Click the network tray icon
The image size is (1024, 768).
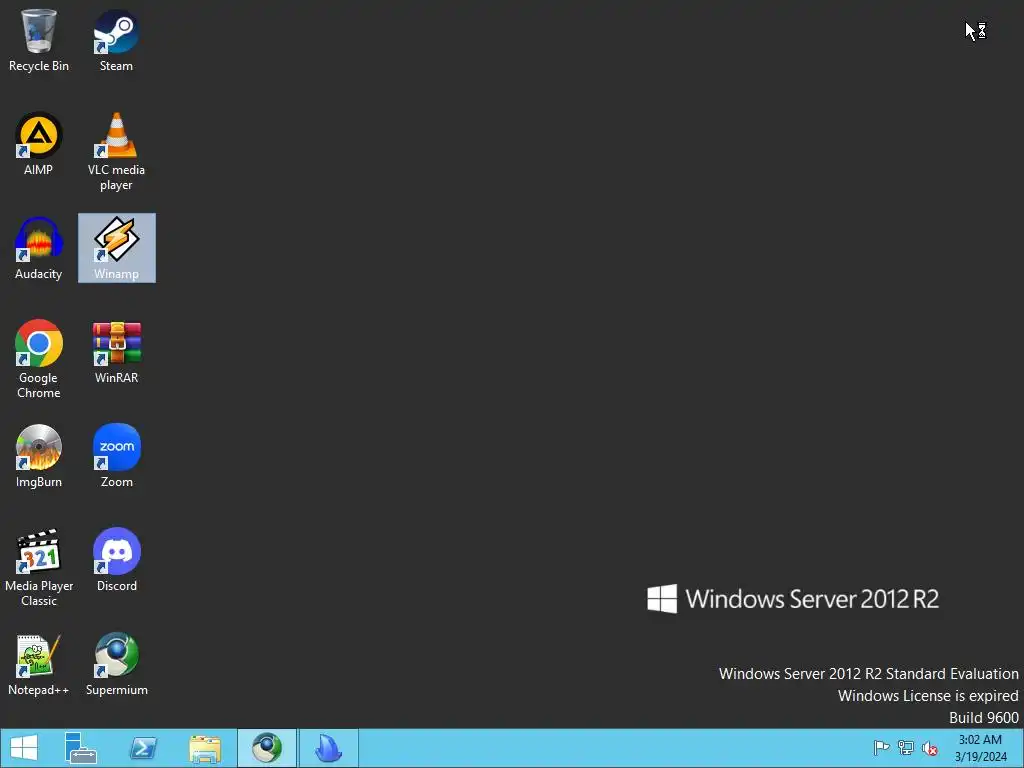tap(906, 748)
